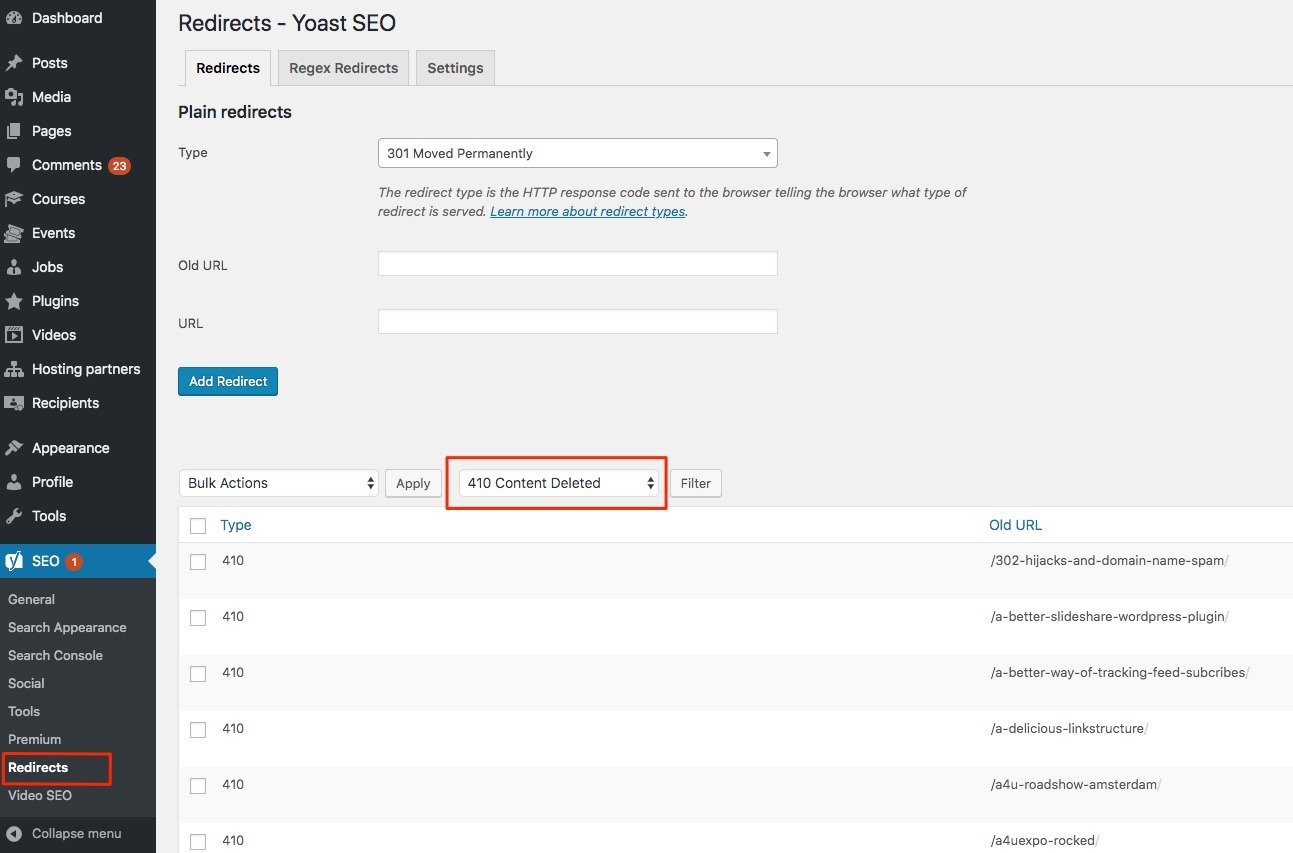Follow the Learn more about redirect types link

click(x=587, y=212)
